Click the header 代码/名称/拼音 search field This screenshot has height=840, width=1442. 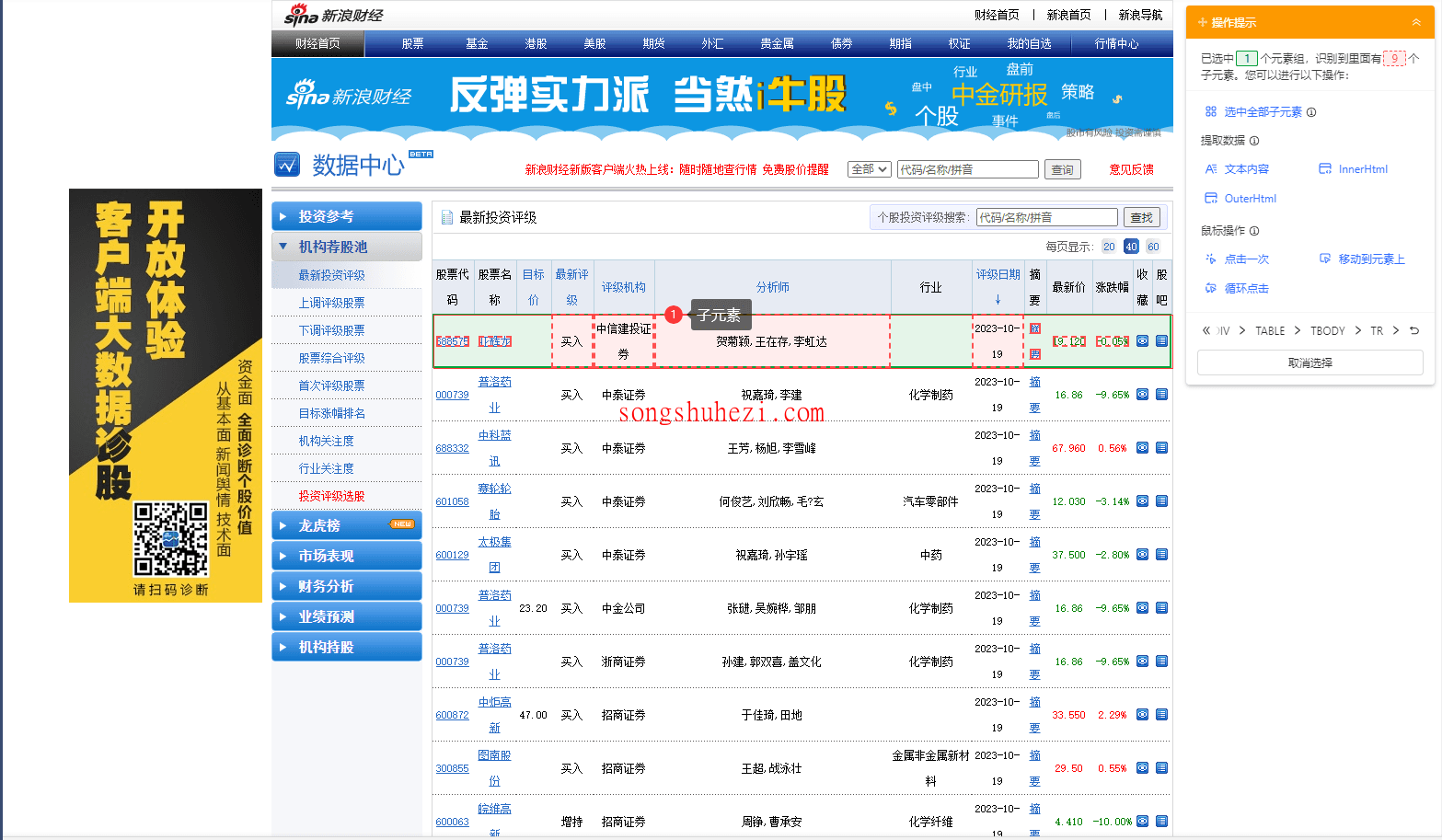pyautogui.click(x=968, y=169)
